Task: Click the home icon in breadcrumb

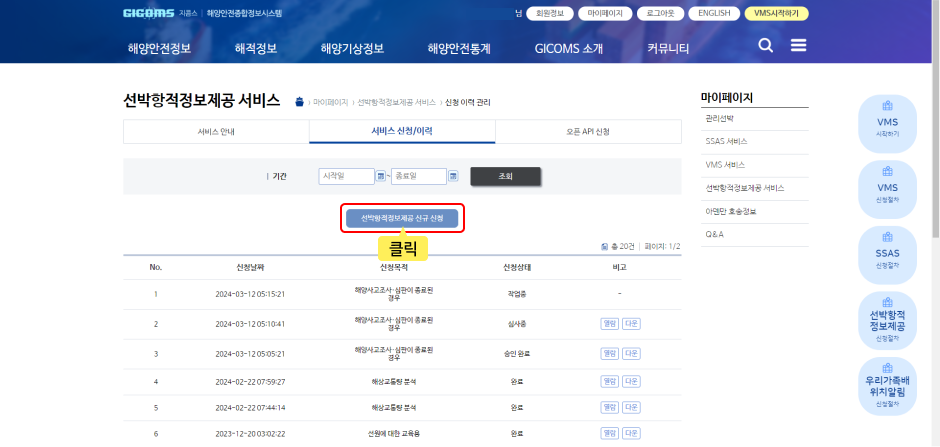Action: [299, 102]
